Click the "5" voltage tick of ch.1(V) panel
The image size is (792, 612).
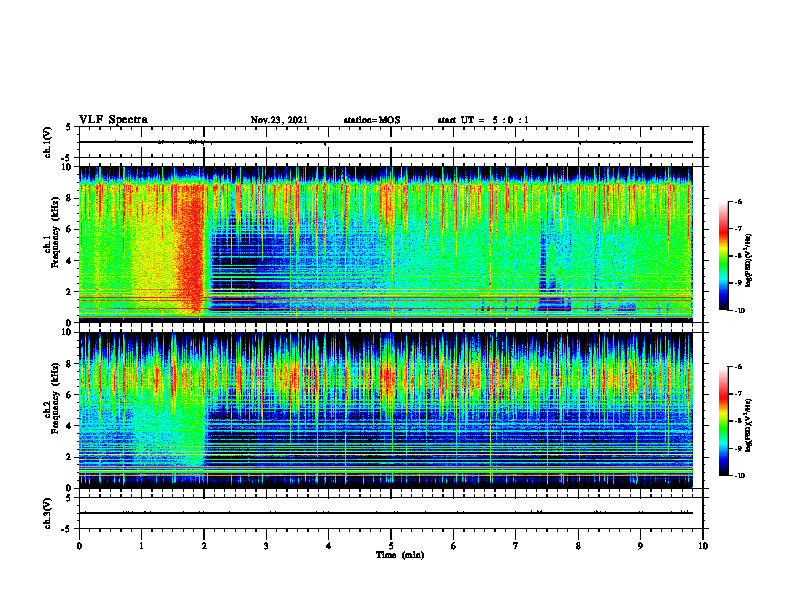click(68, 127)
